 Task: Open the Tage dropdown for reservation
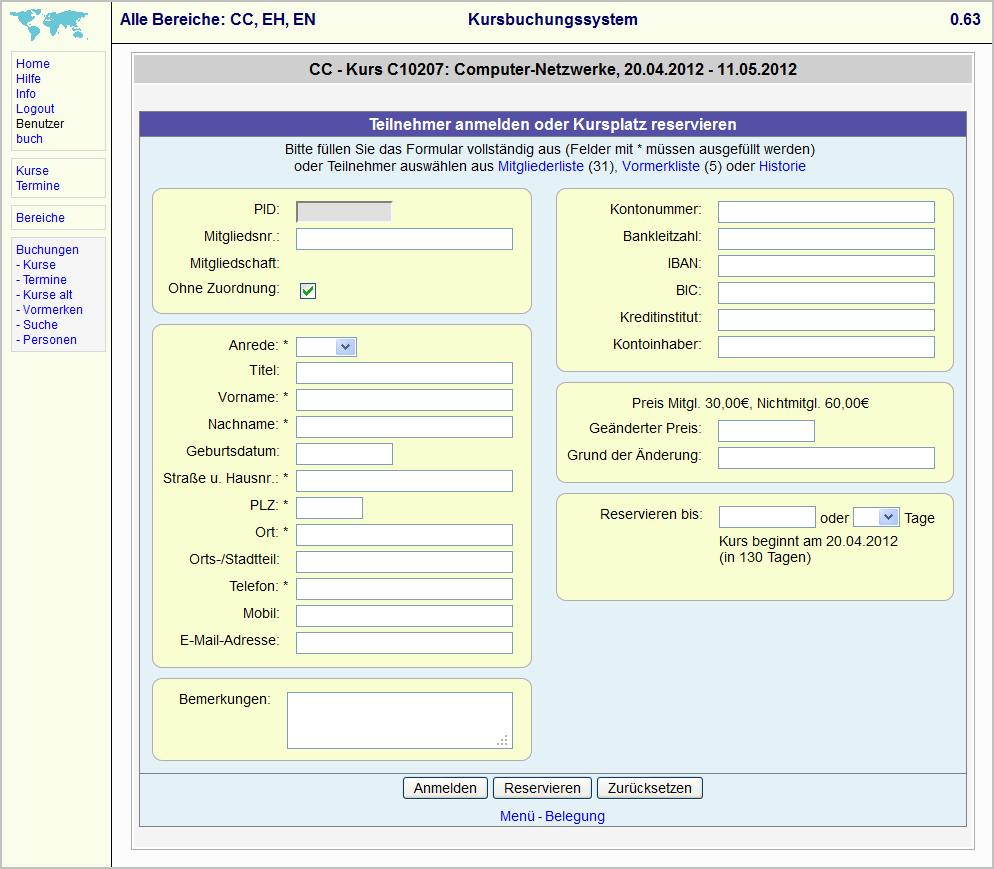point(876,517)
